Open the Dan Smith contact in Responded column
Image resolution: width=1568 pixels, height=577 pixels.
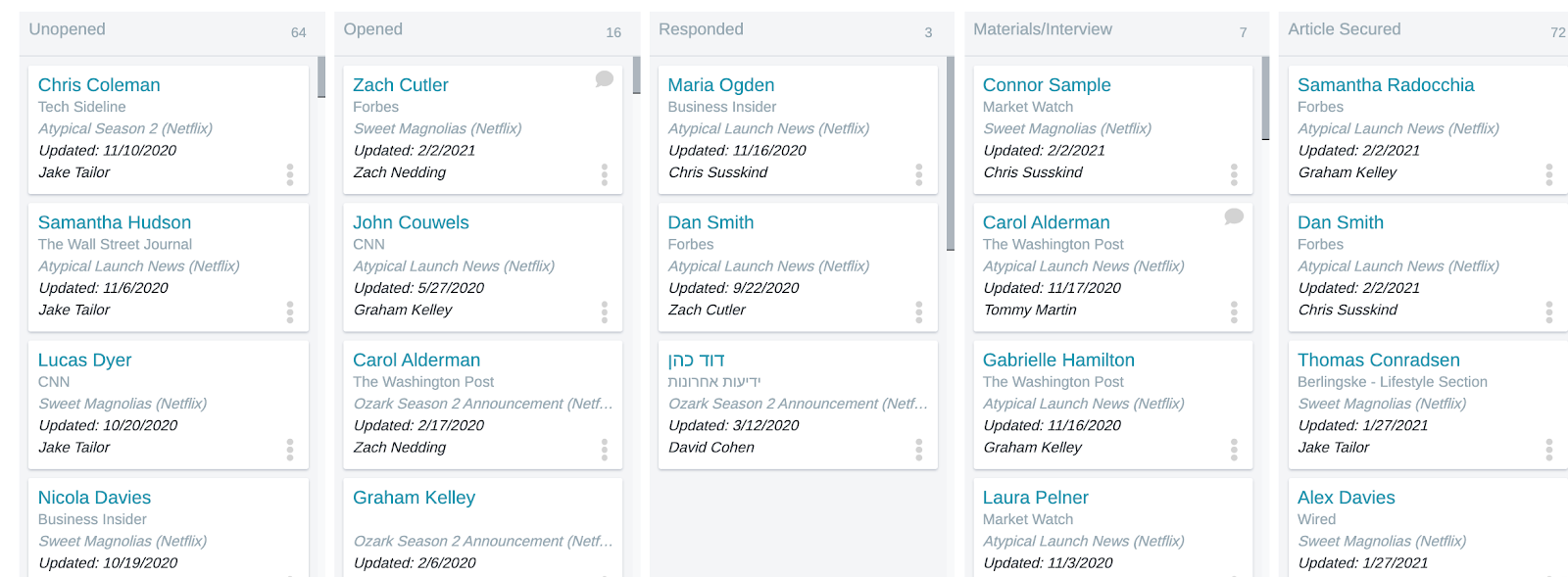tap(710, 222)
